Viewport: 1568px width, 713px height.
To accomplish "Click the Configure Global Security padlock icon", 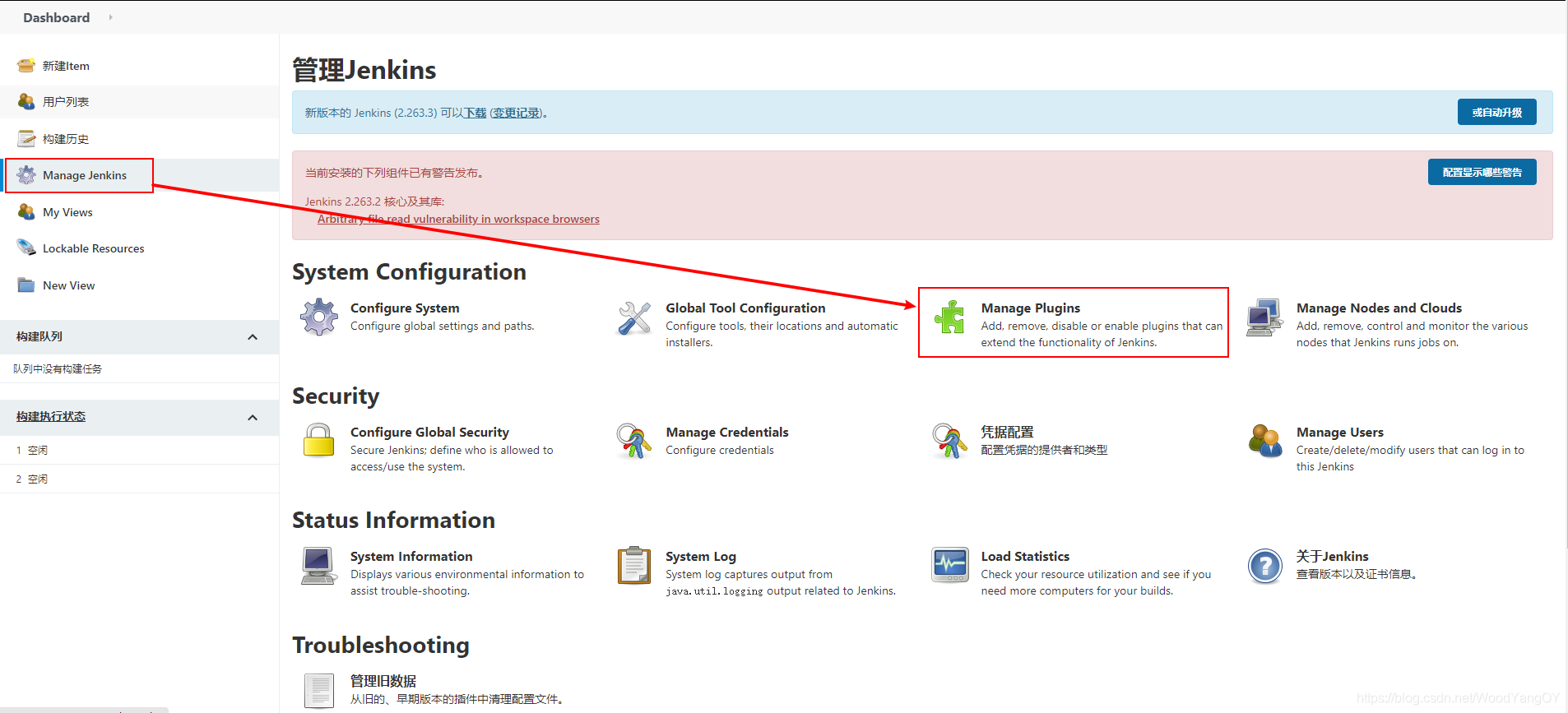I will 319,441.
